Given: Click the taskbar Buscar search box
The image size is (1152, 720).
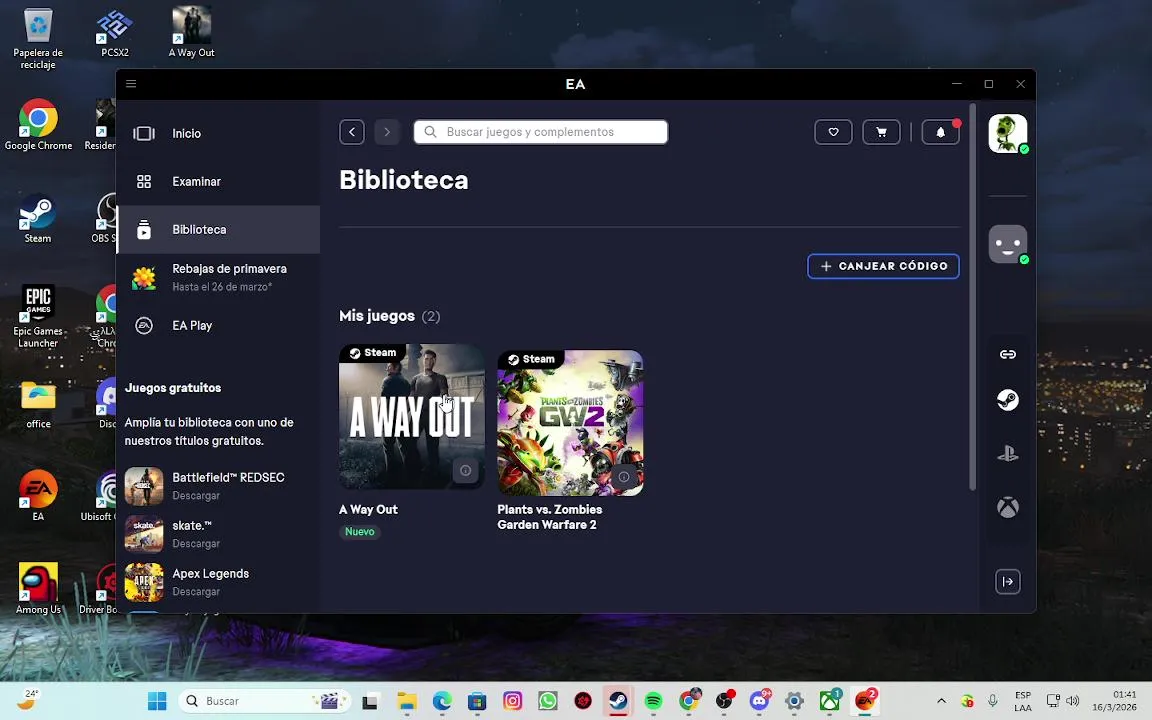Looking at the screenshot, I should (x=264, y=701).
